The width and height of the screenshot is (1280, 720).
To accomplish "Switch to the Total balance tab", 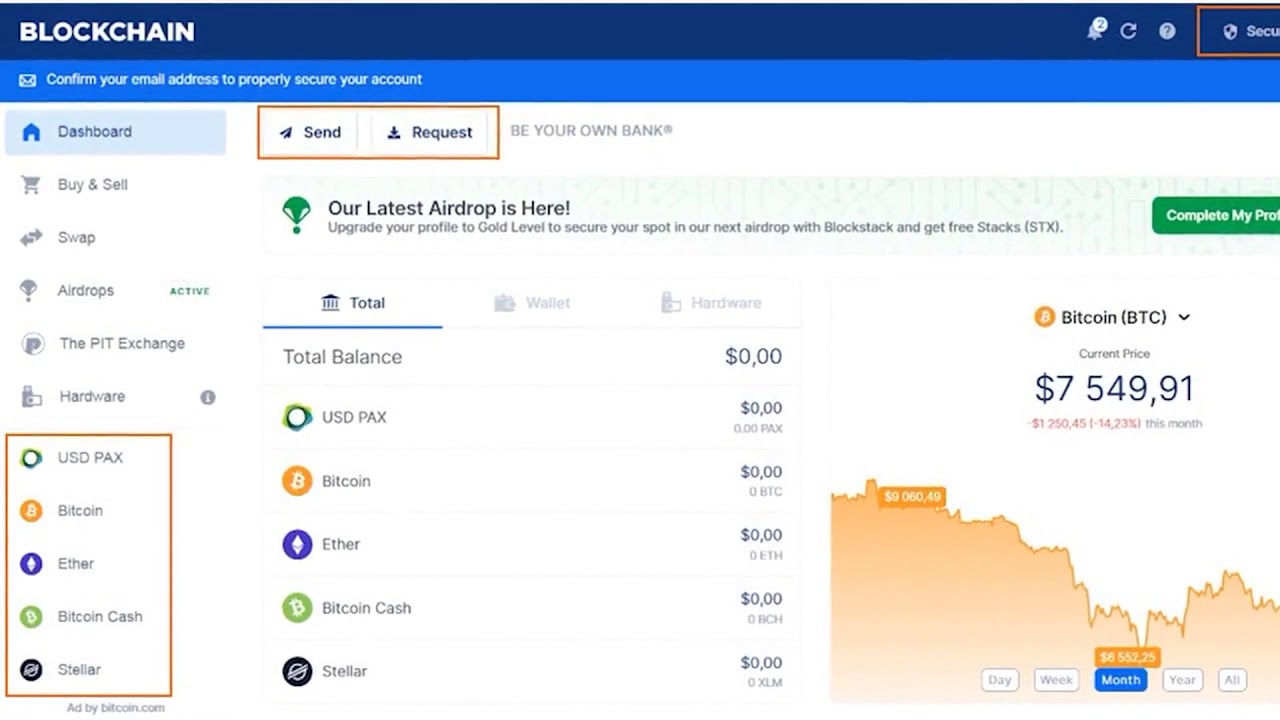I will click(352, 303).
